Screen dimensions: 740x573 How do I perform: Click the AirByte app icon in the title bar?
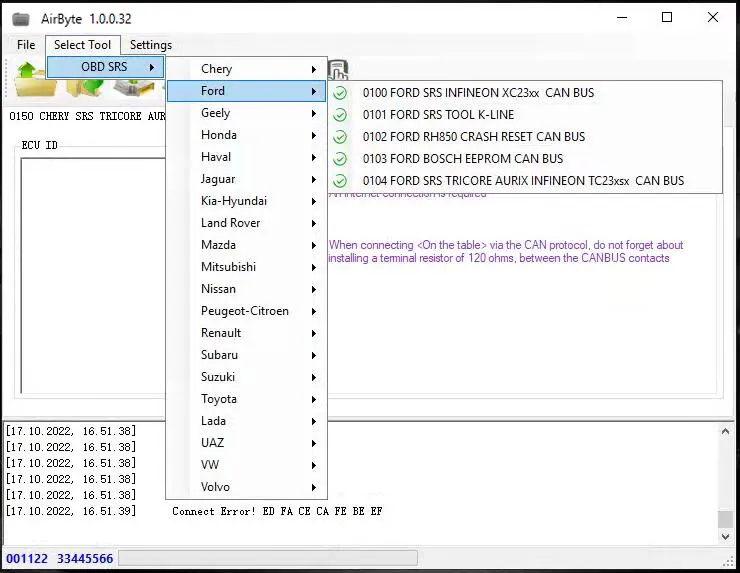pyautogui.click(x=21, y=18)
